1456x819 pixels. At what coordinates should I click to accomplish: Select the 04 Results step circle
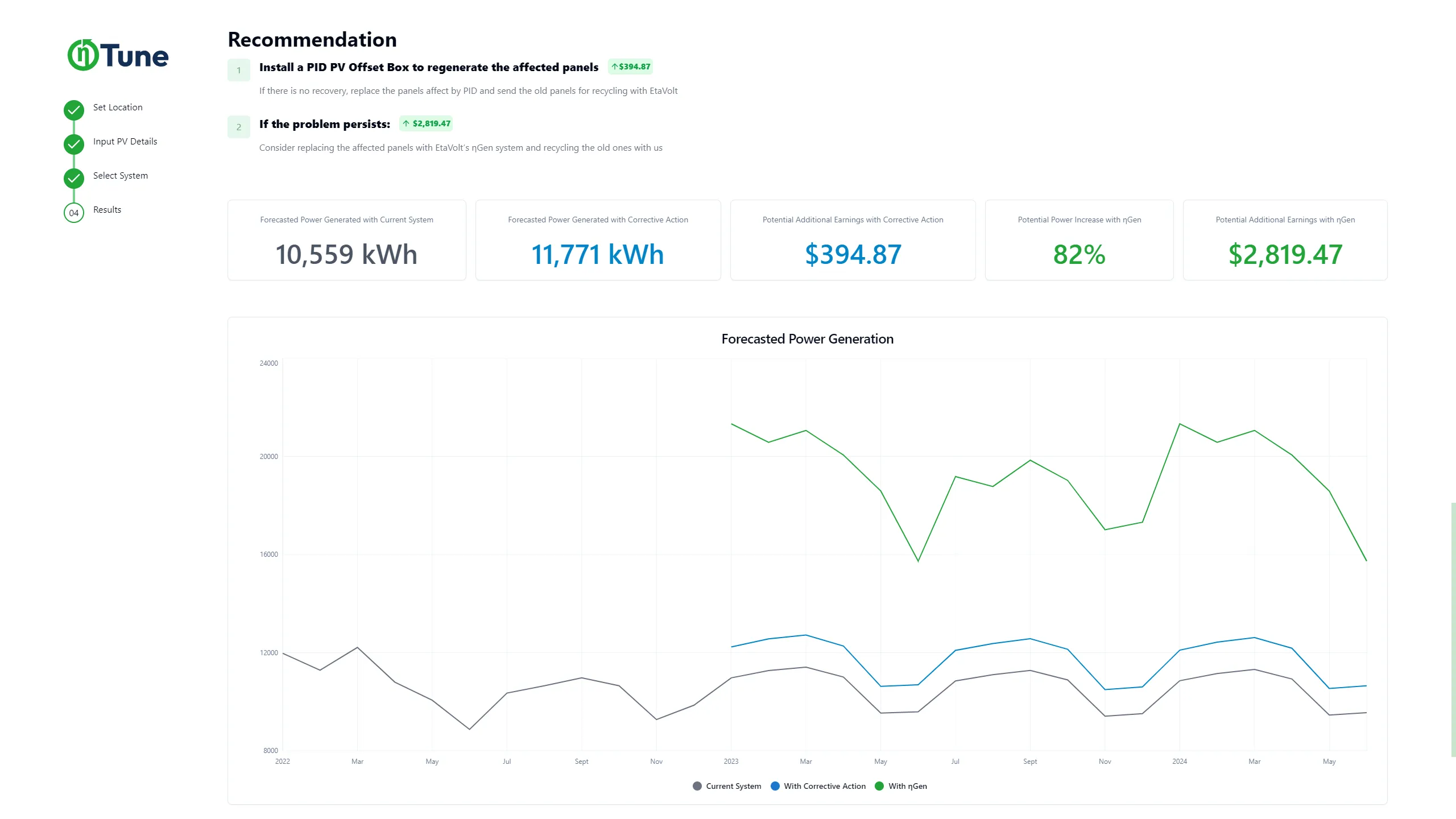[74, 213]
